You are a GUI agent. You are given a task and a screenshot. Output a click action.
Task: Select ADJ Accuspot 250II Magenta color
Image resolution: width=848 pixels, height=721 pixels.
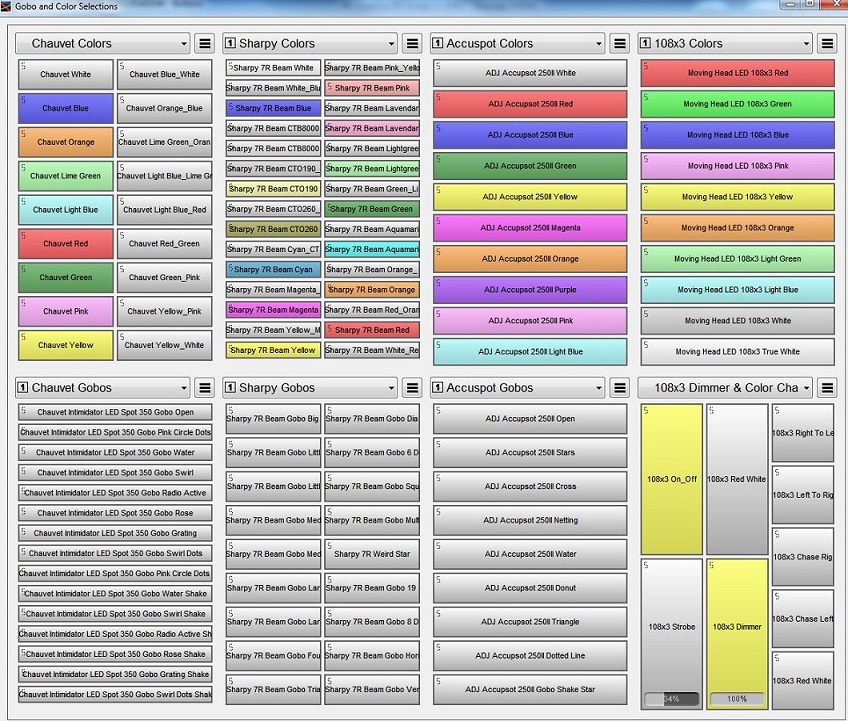pyautogui.click(x=530, y=228)
